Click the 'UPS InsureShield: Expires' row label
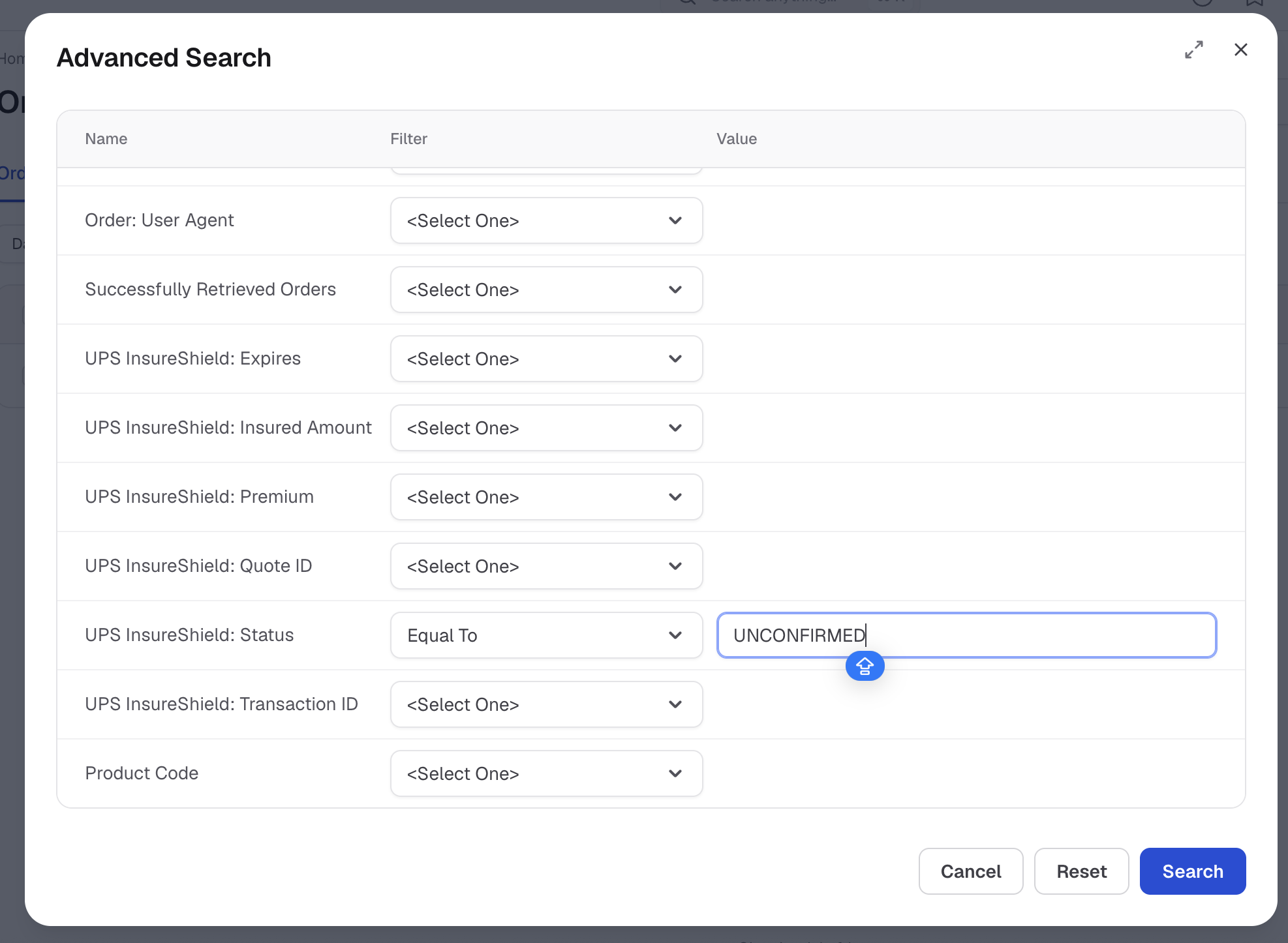This screenshot has width=1288, height=943. click(193, 359)
